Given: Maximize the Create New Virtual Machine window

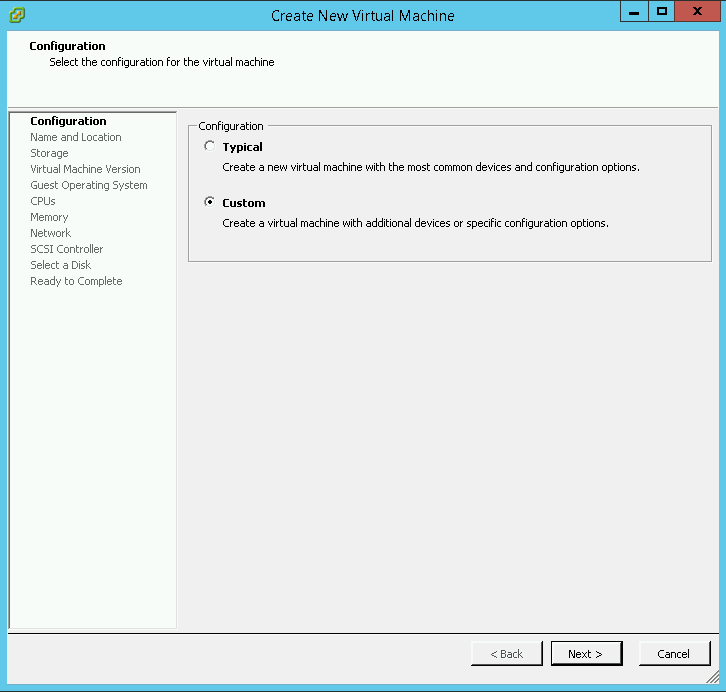Looking at the screenshot, I should coord(661,11).
